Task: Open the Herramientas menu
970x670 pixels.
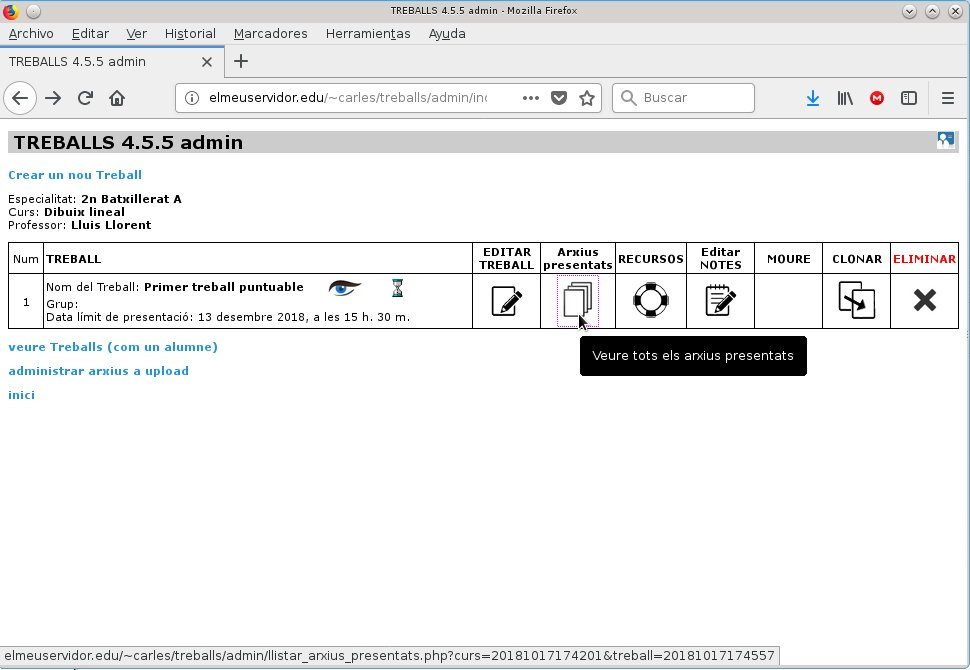Action: [368, 34]
